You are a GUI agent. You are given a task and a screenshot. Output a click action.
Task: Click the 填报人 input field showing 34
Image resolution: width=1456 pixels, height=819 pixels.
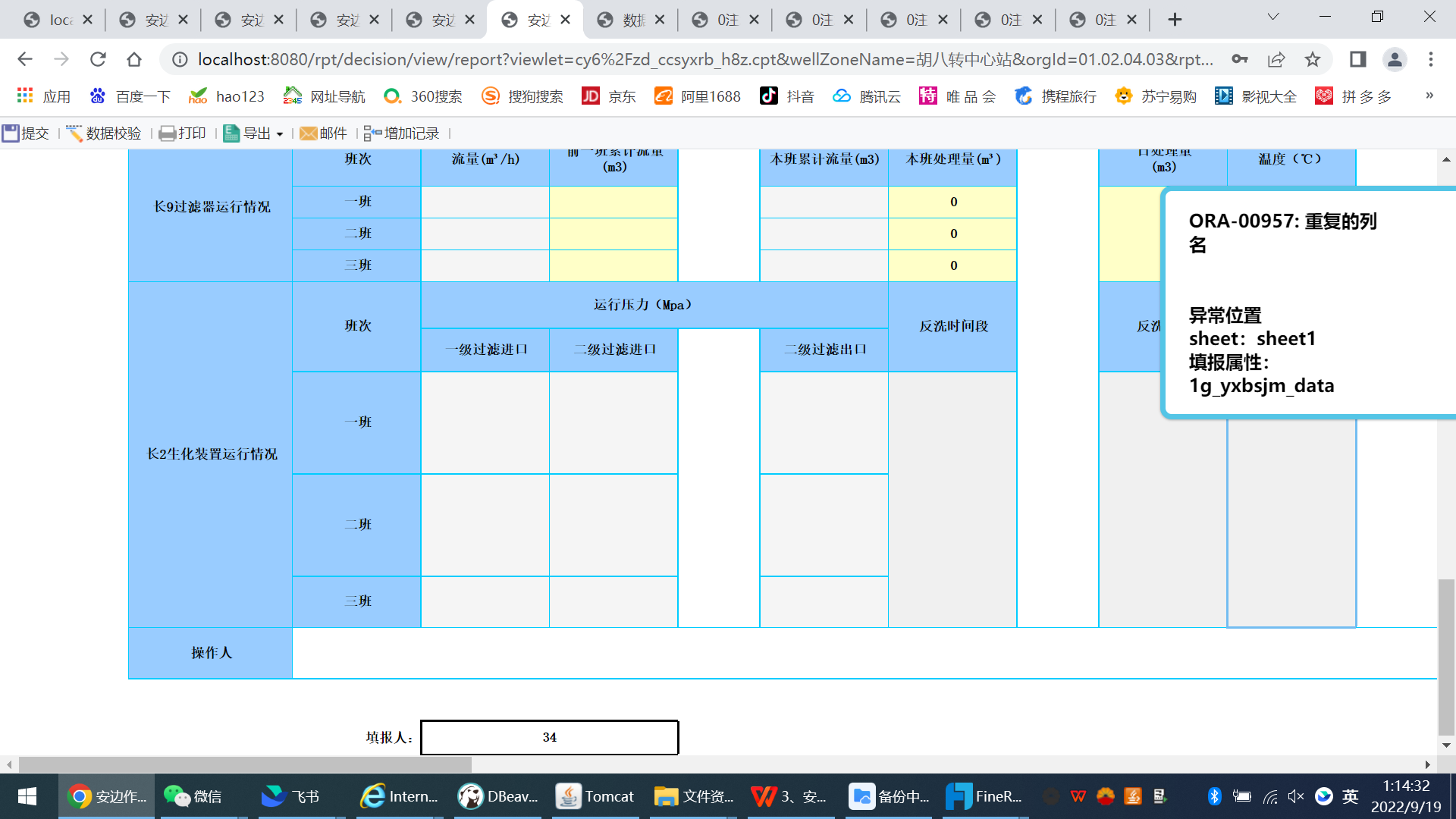549,737
